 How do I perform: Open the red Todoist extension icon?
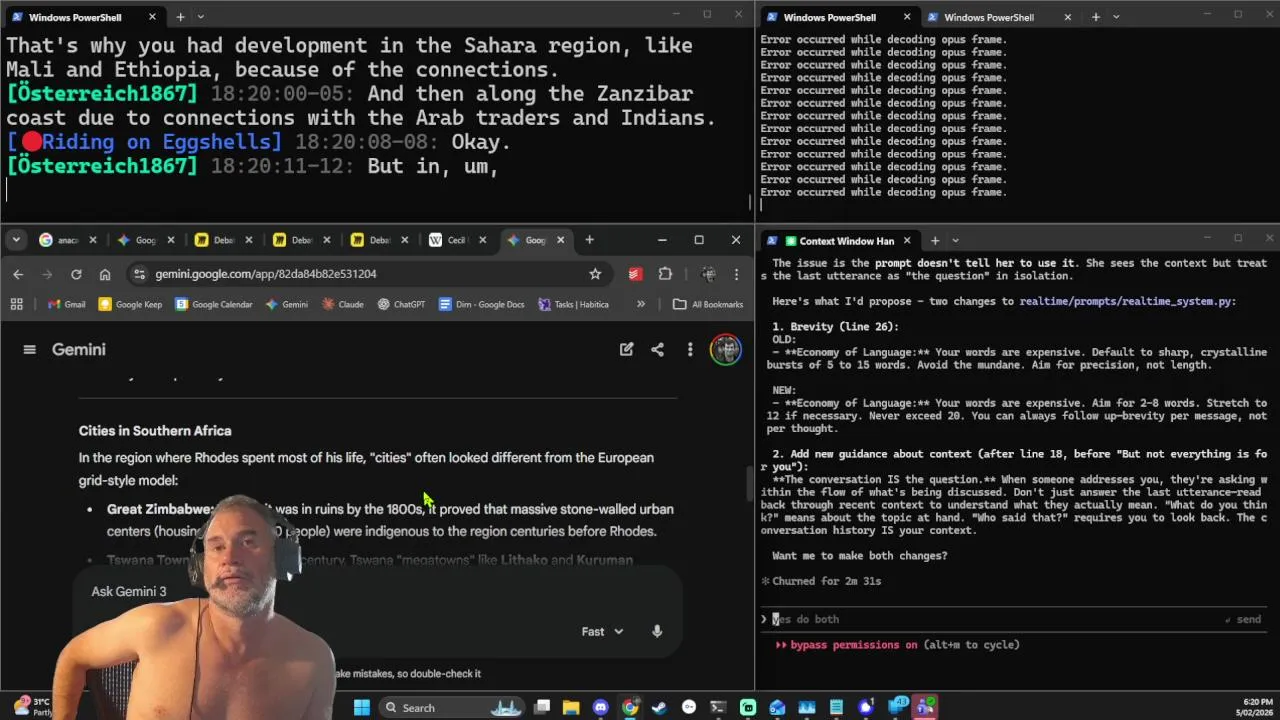click(x=635, y=274)
